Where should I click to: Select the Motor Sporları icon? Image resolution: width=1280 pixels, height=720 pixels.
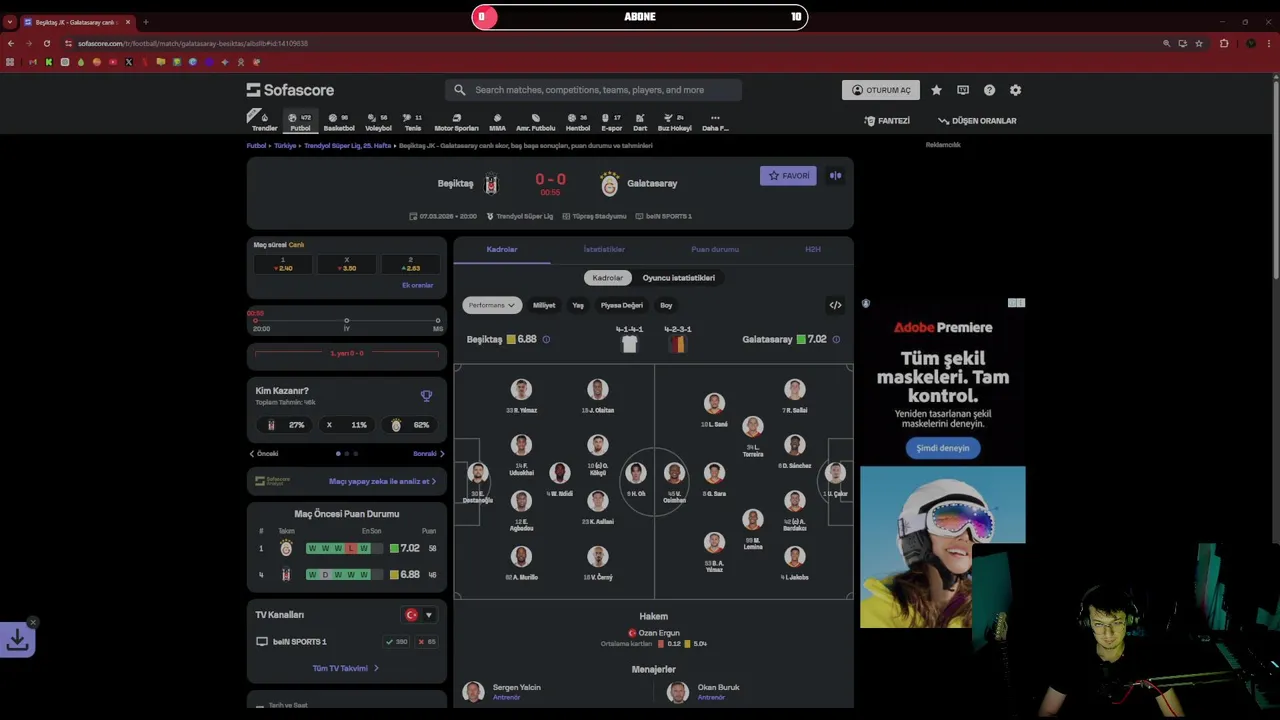[456, 121]
